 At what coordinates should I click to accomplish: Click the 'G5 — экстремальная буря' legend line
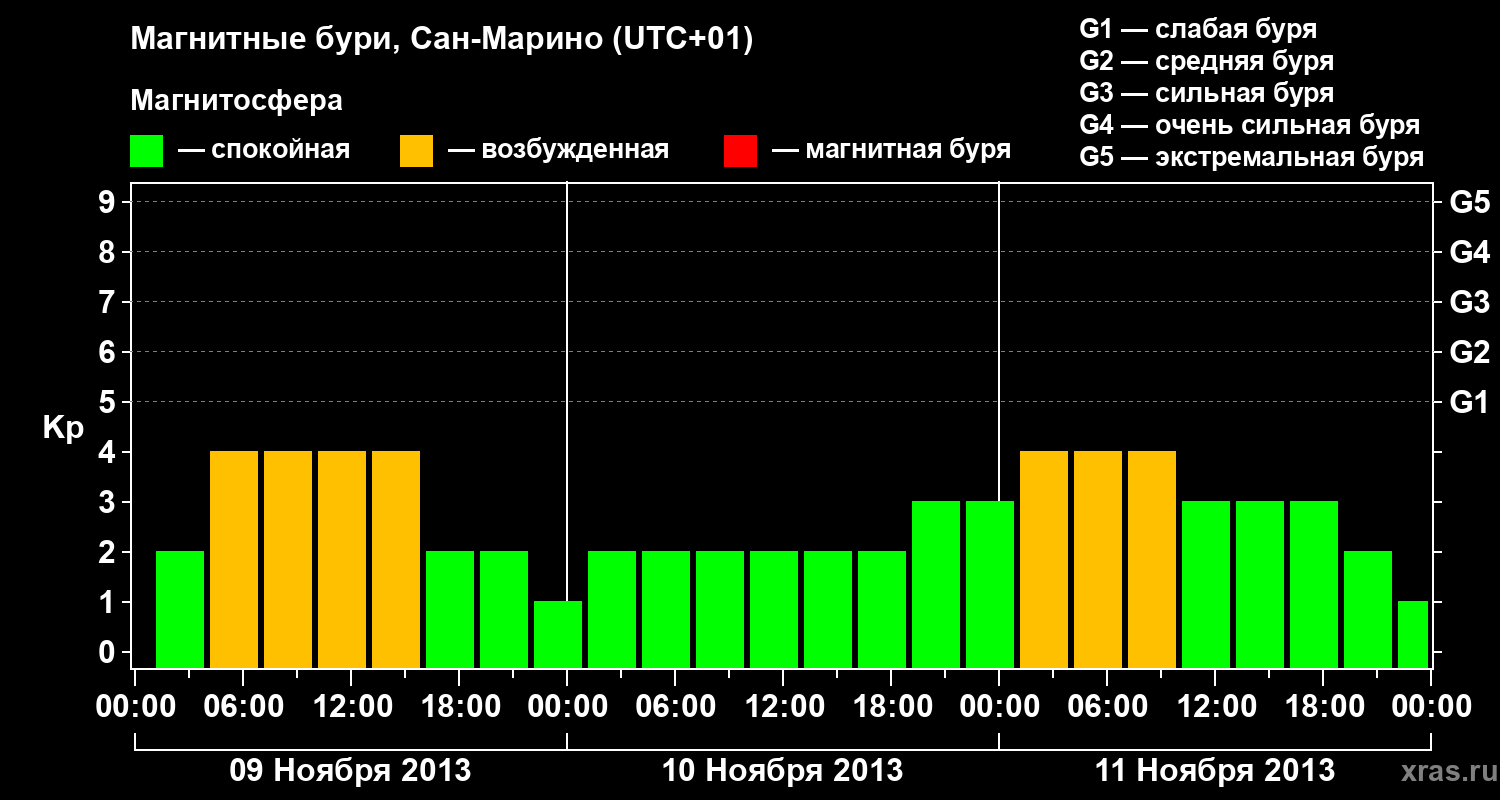(x=1251, y=157)
